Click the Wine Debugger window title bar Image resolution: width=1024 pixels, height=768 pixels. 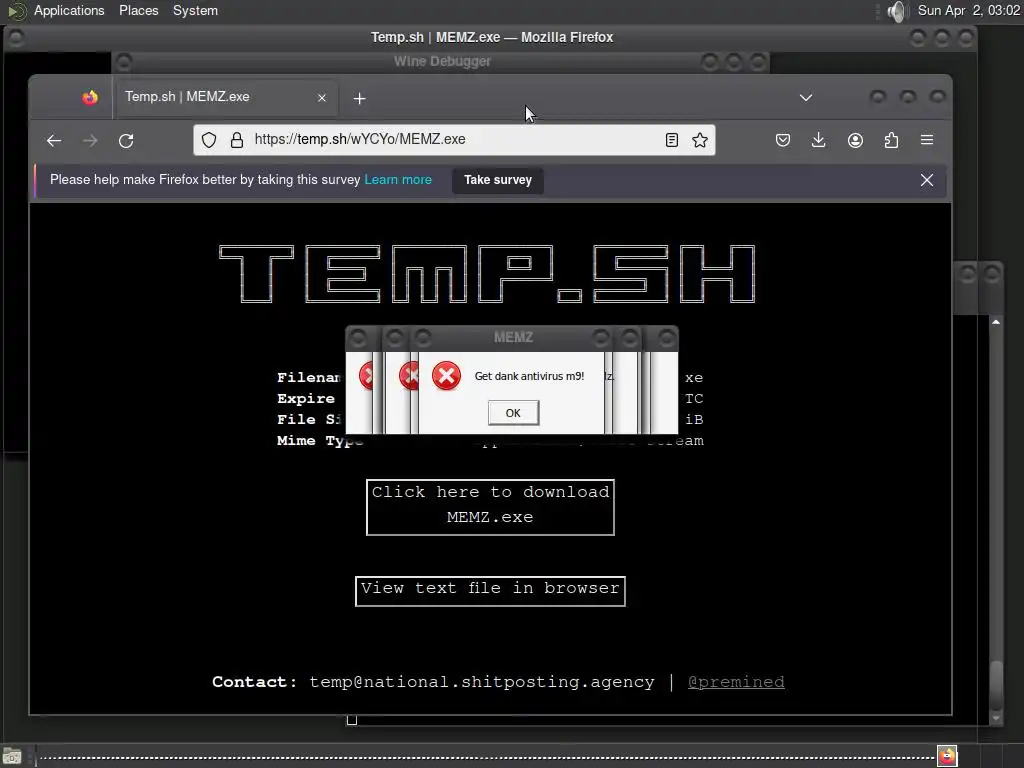[x=442, y=62]
